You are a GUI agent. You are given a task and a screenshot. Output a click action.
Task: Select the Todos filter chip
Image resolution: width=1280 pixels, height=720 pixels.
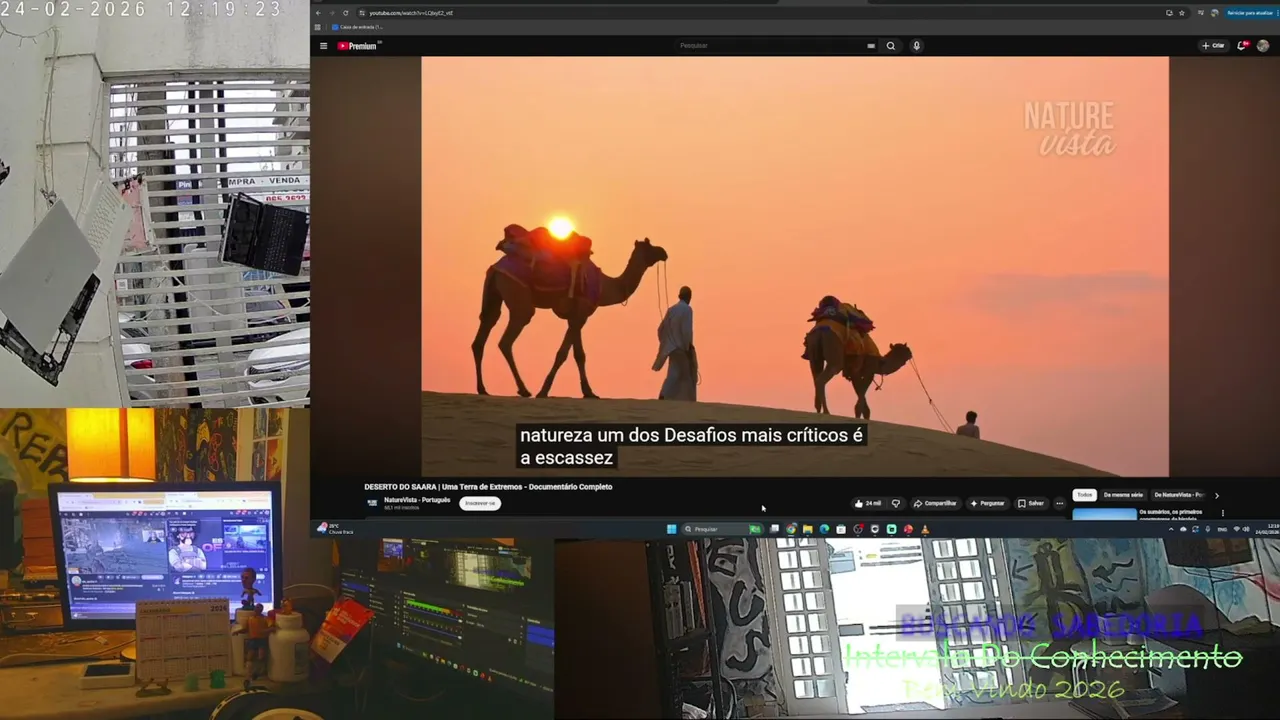(1084, 495)
